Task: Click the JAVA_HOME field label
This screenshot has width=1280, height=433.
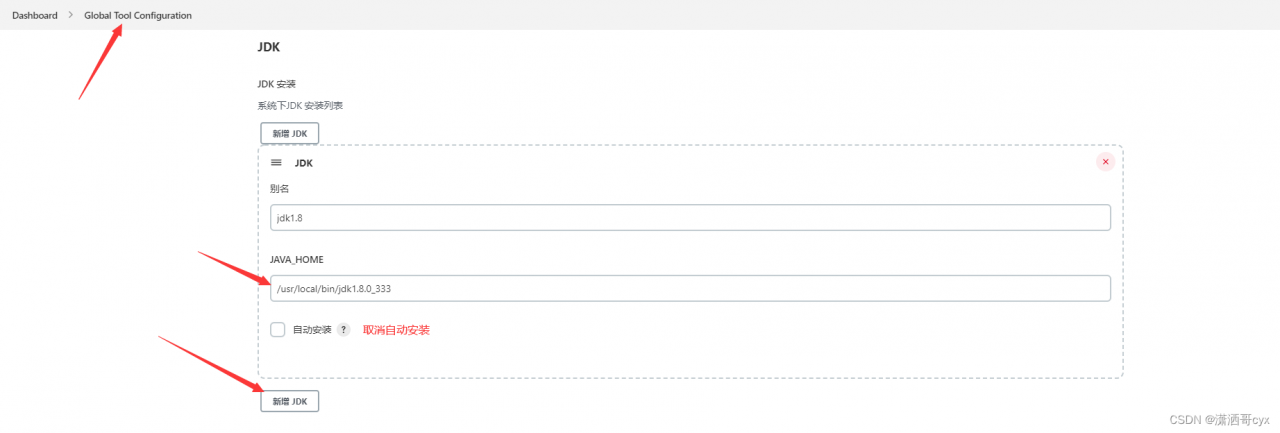Action: [x=296, y=259]
